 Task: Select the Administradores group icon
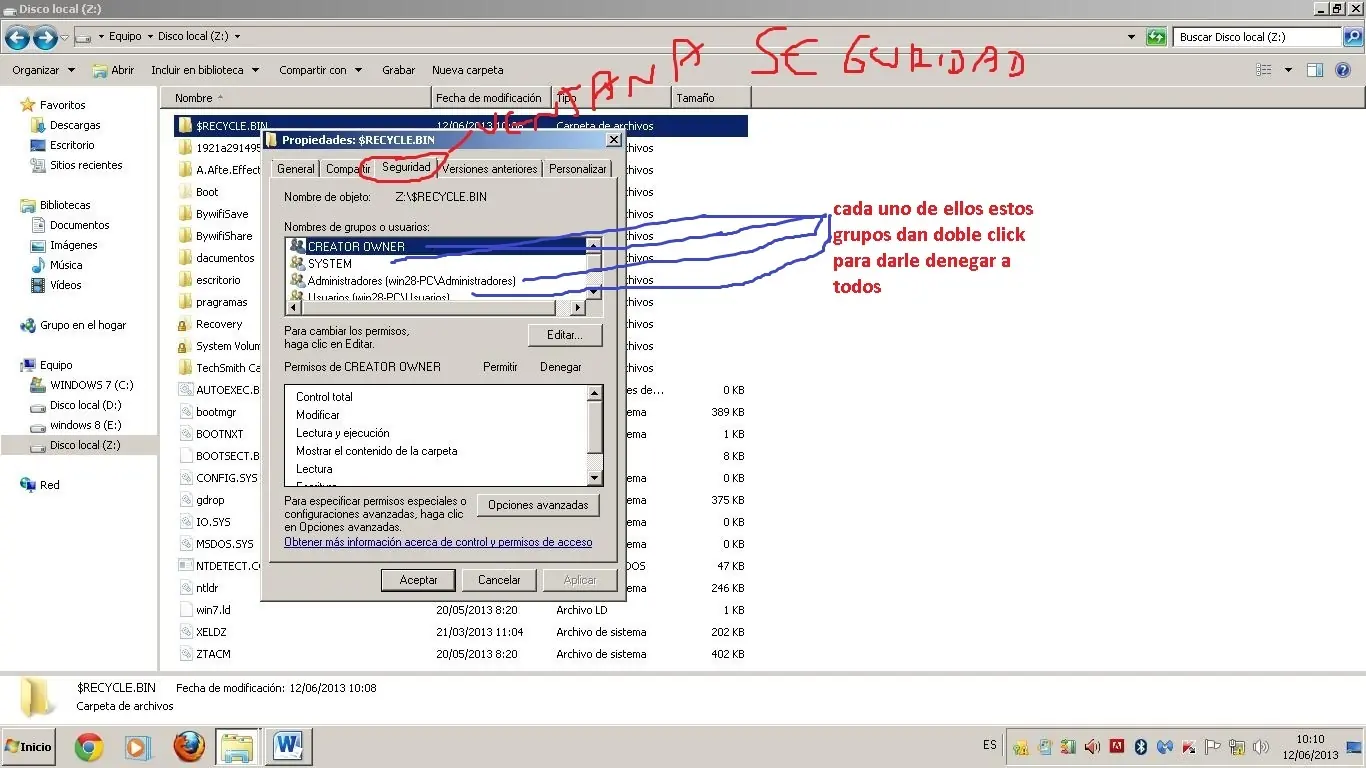[296, 281]
